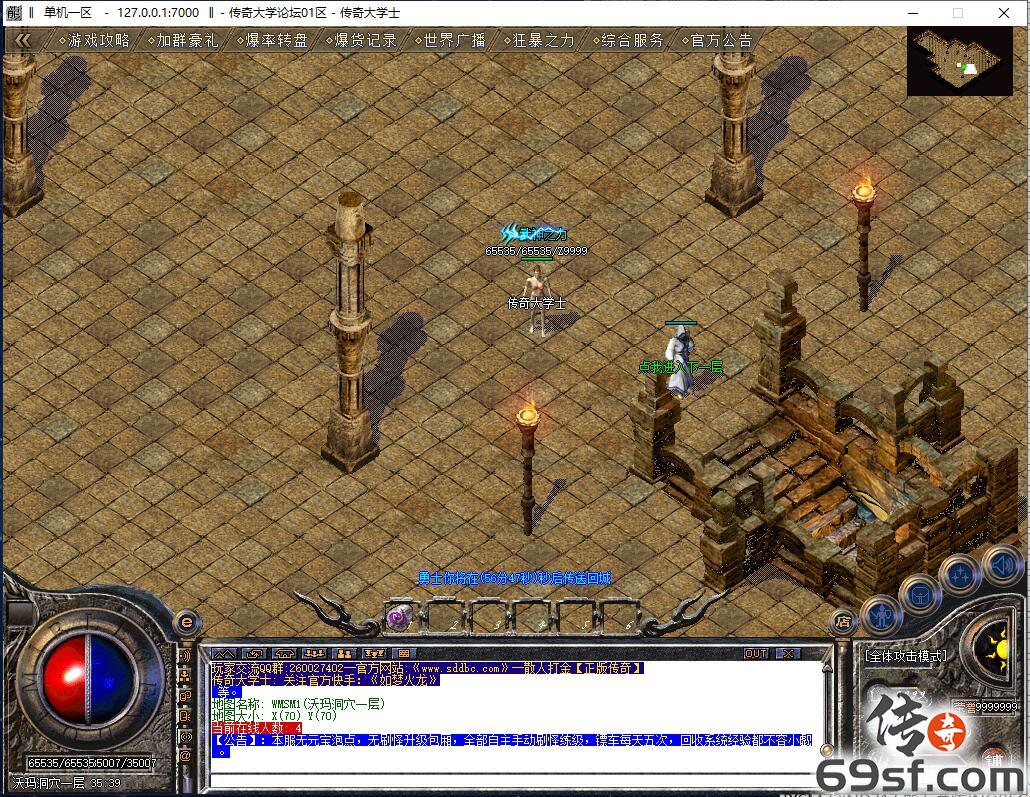
Task: Click the [全体攻击模式] attack mode label
Action: [907, 656]
